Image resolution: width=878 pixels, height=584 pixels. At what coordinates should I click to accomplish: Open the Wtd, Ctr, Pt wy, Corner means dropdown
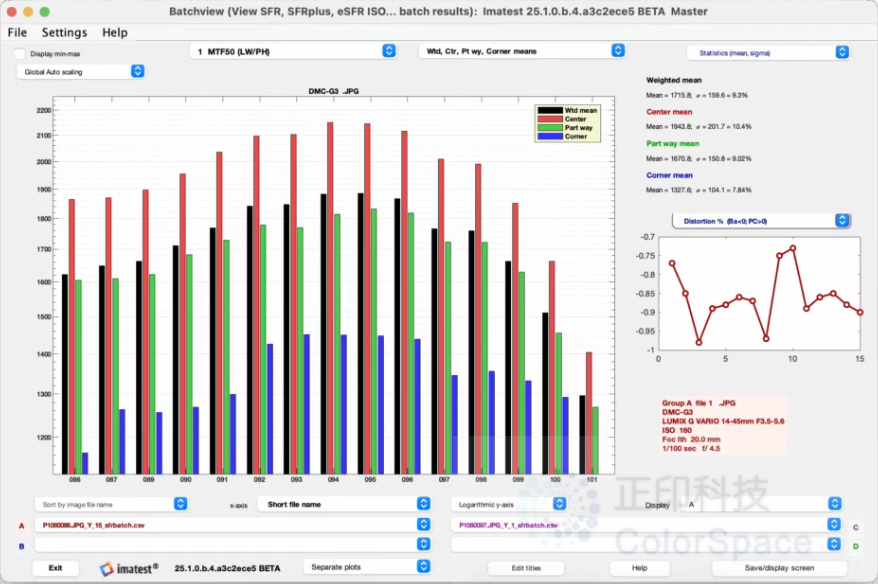[522, 51]
